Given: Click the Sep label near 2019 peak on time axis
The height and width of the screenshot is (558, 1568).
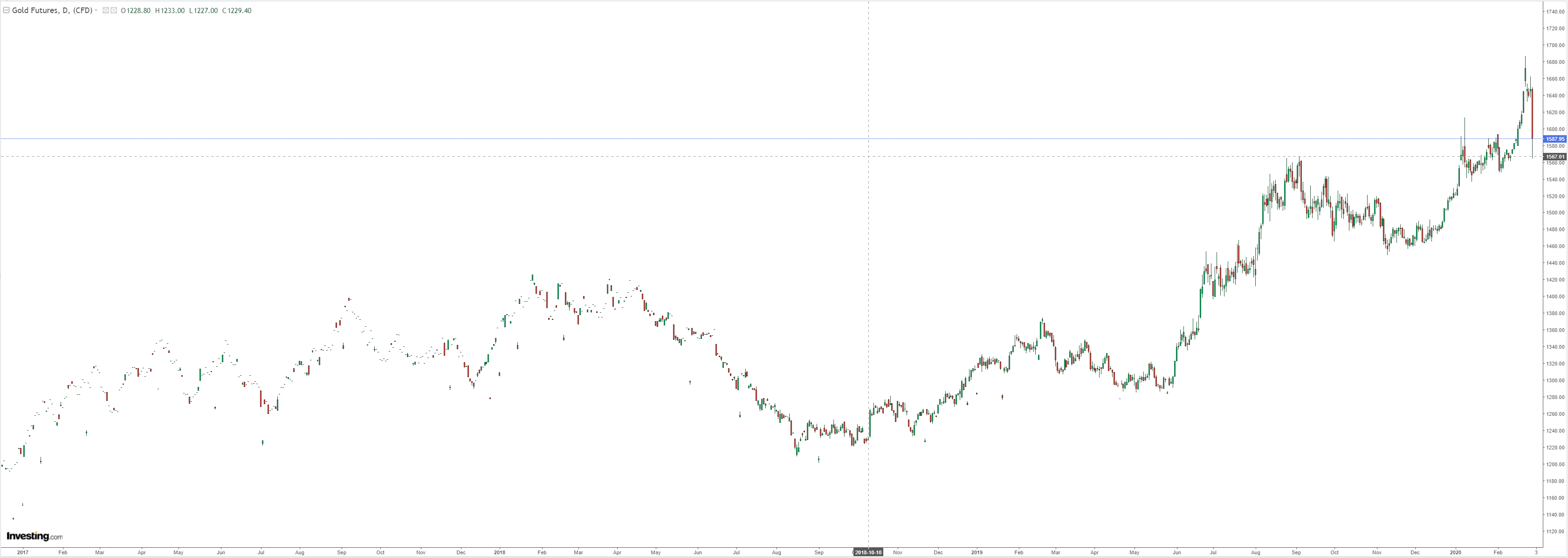Looking at the screenshot, I should pos(1296,552).
